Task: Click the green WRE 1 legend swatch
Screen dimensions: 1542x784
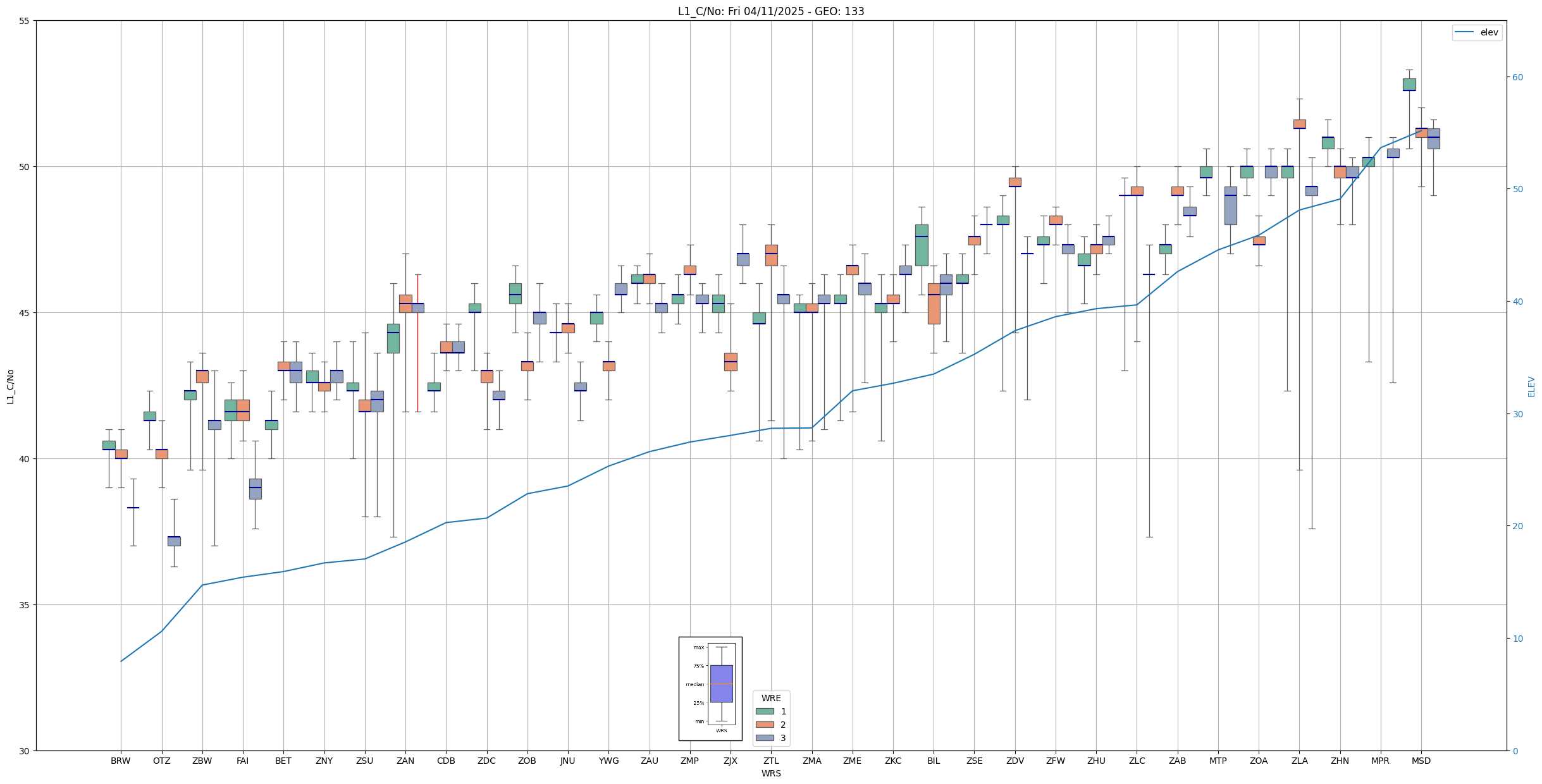Action: 764,711
